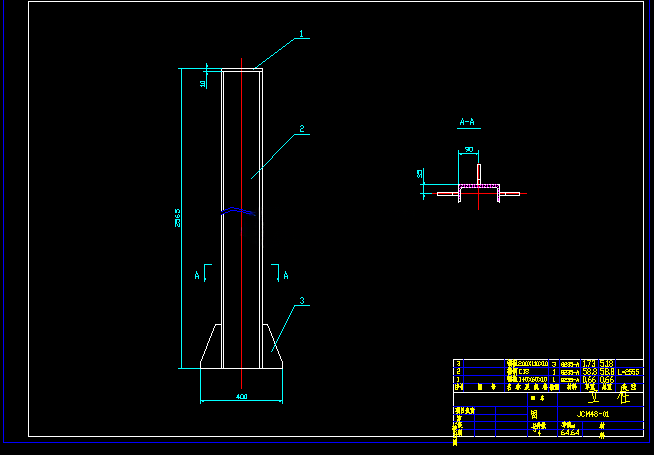
Task: Pick the '400' base width dimension text
Action: pyautogui.click(x=241, y=396)
